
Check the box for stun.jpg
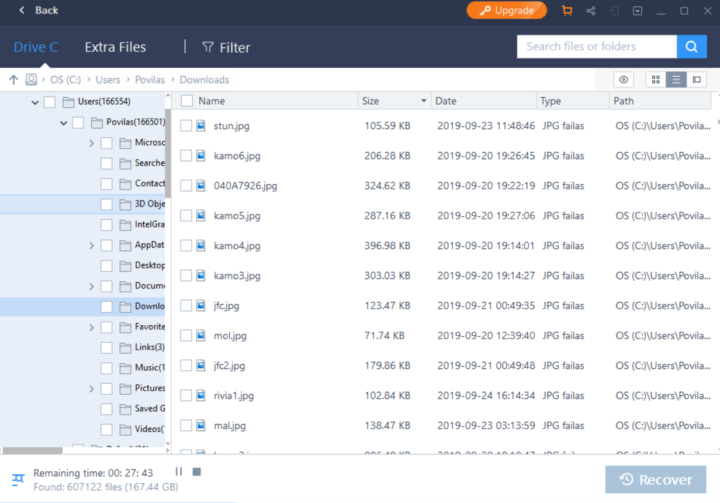(x=186, y=126)
